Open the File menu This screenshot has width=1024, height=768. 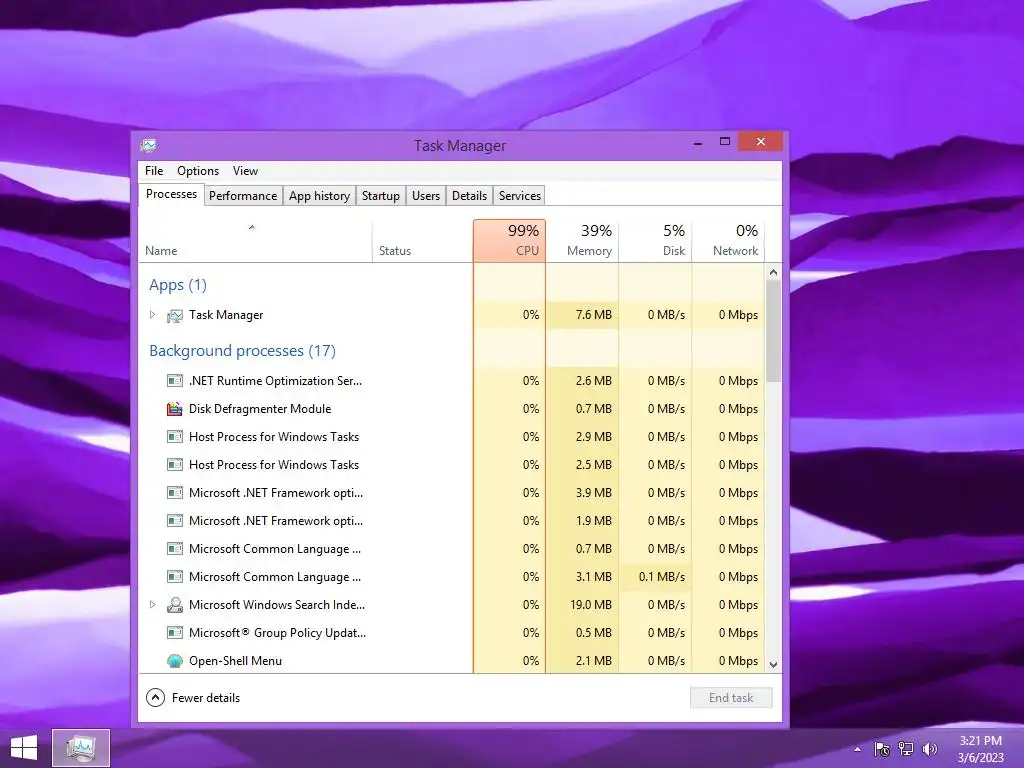point(154,170)
